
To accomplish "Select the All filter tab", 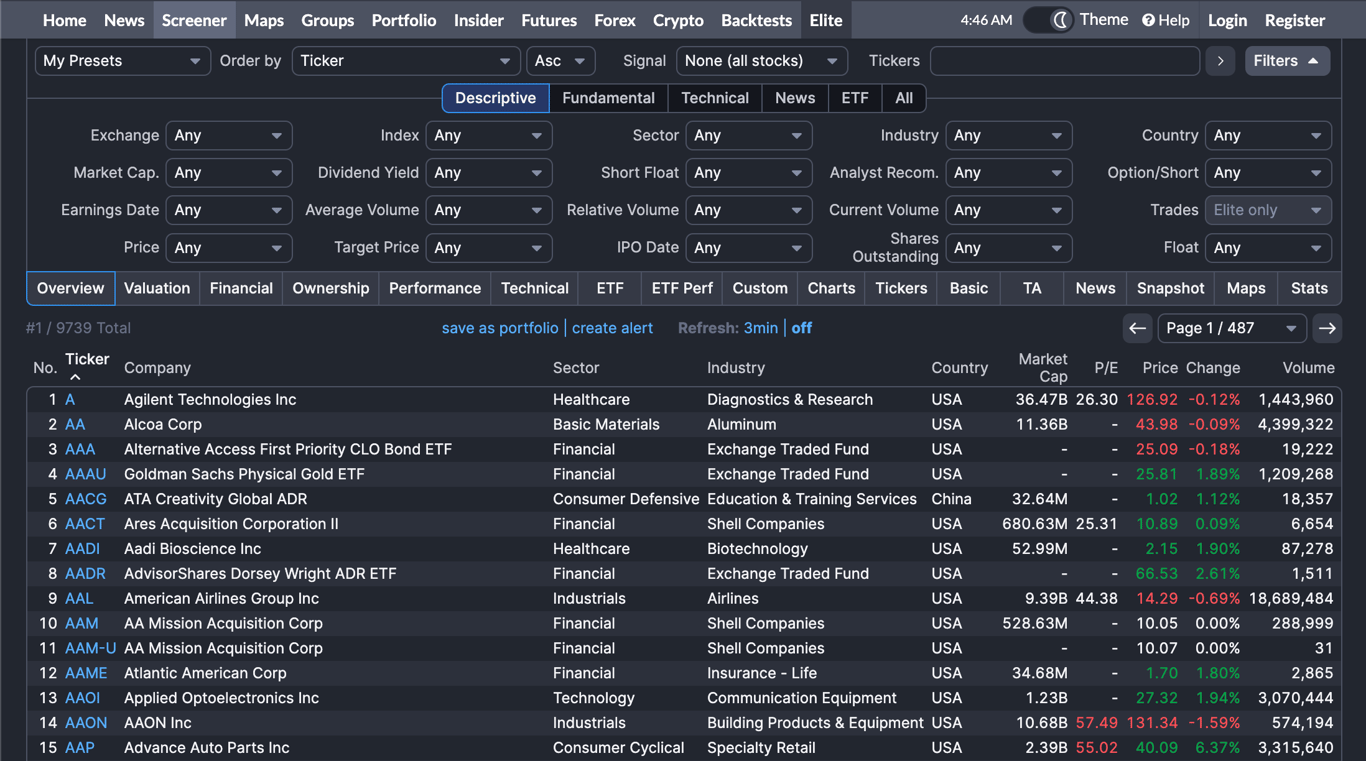I will pos(904,98).
